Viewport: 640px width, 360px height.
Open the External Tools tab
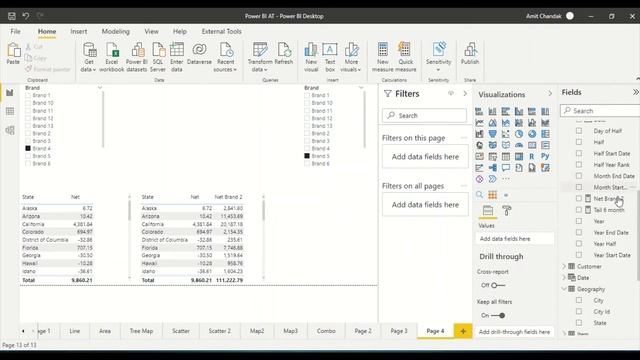point(221,31)
